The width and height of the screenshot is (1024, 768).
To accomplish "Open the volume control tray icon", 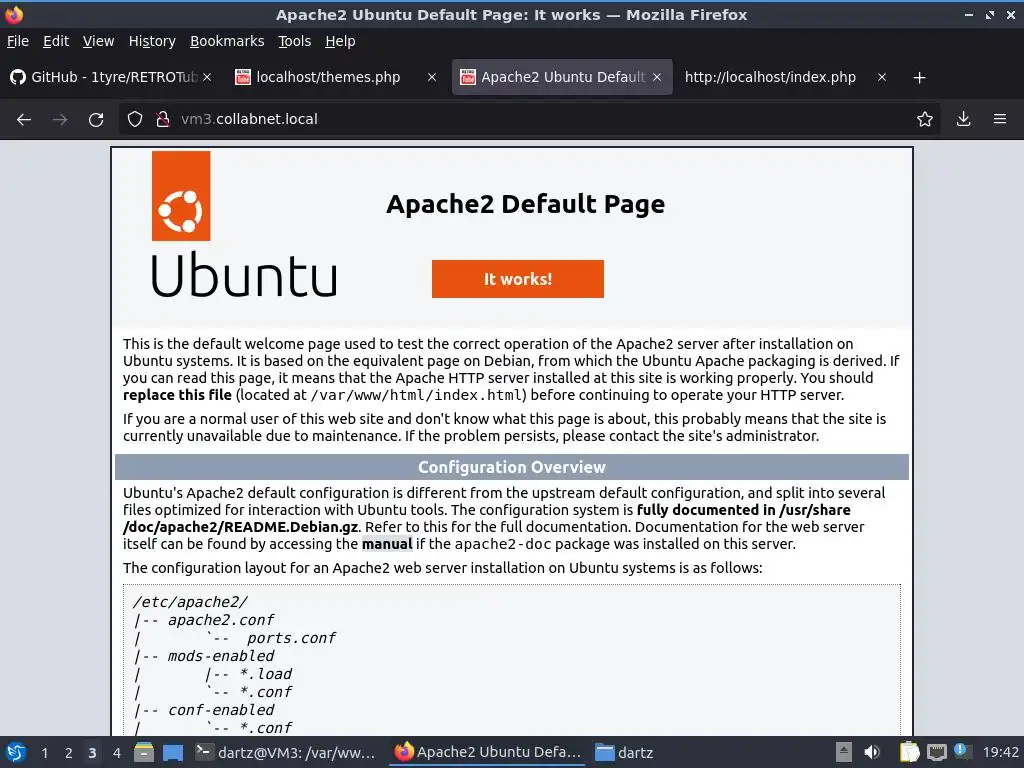I will pos(872,752).
